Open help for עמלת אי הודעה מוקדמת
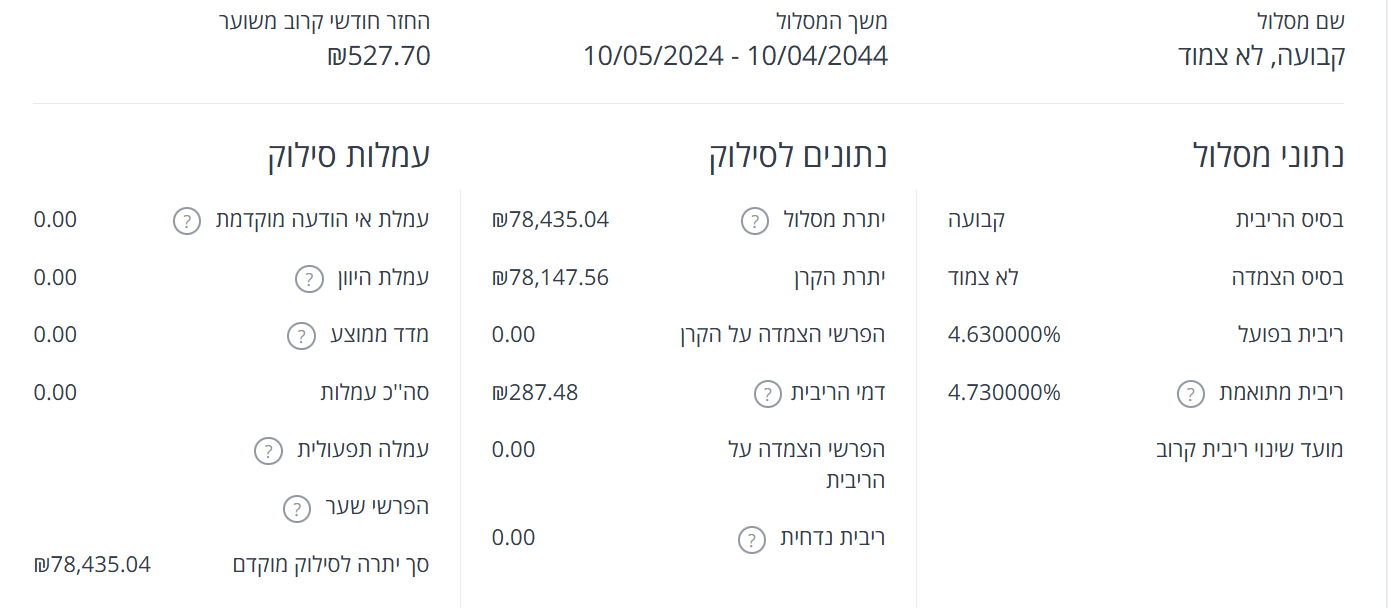 click(184, 222)
